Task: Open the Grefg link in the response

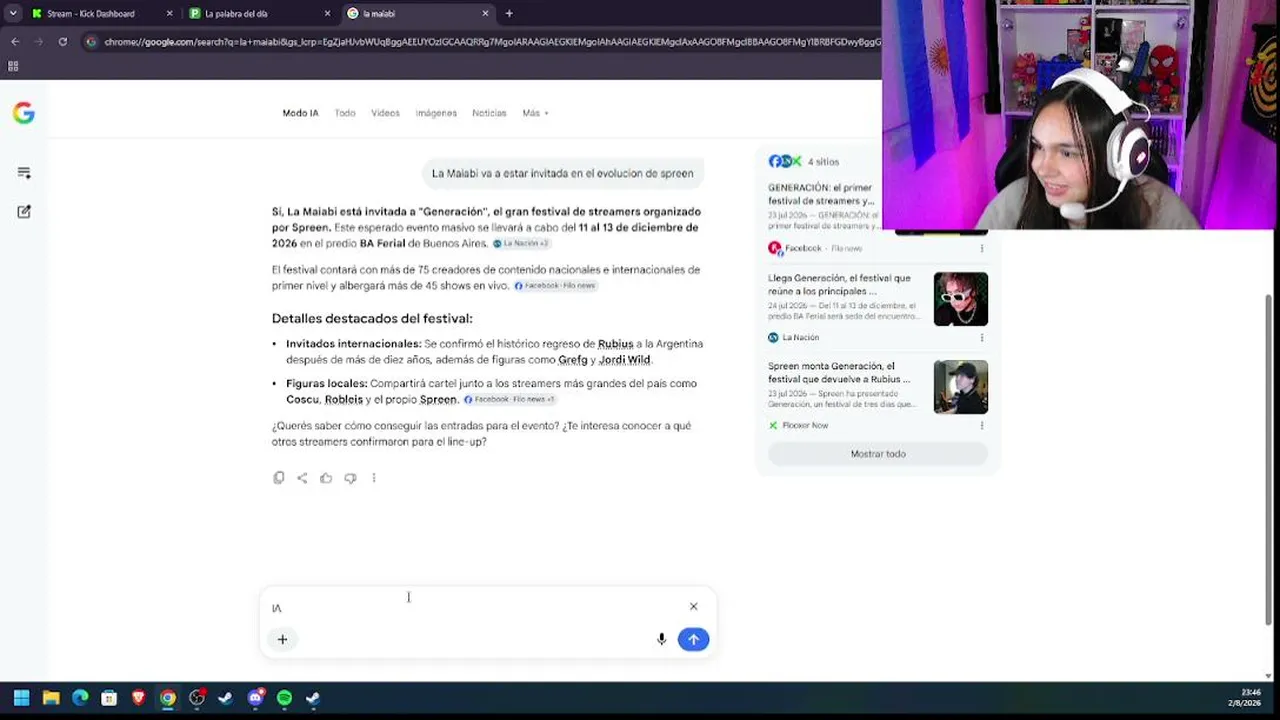Action: pyautogui.click(x=573, y=360)
